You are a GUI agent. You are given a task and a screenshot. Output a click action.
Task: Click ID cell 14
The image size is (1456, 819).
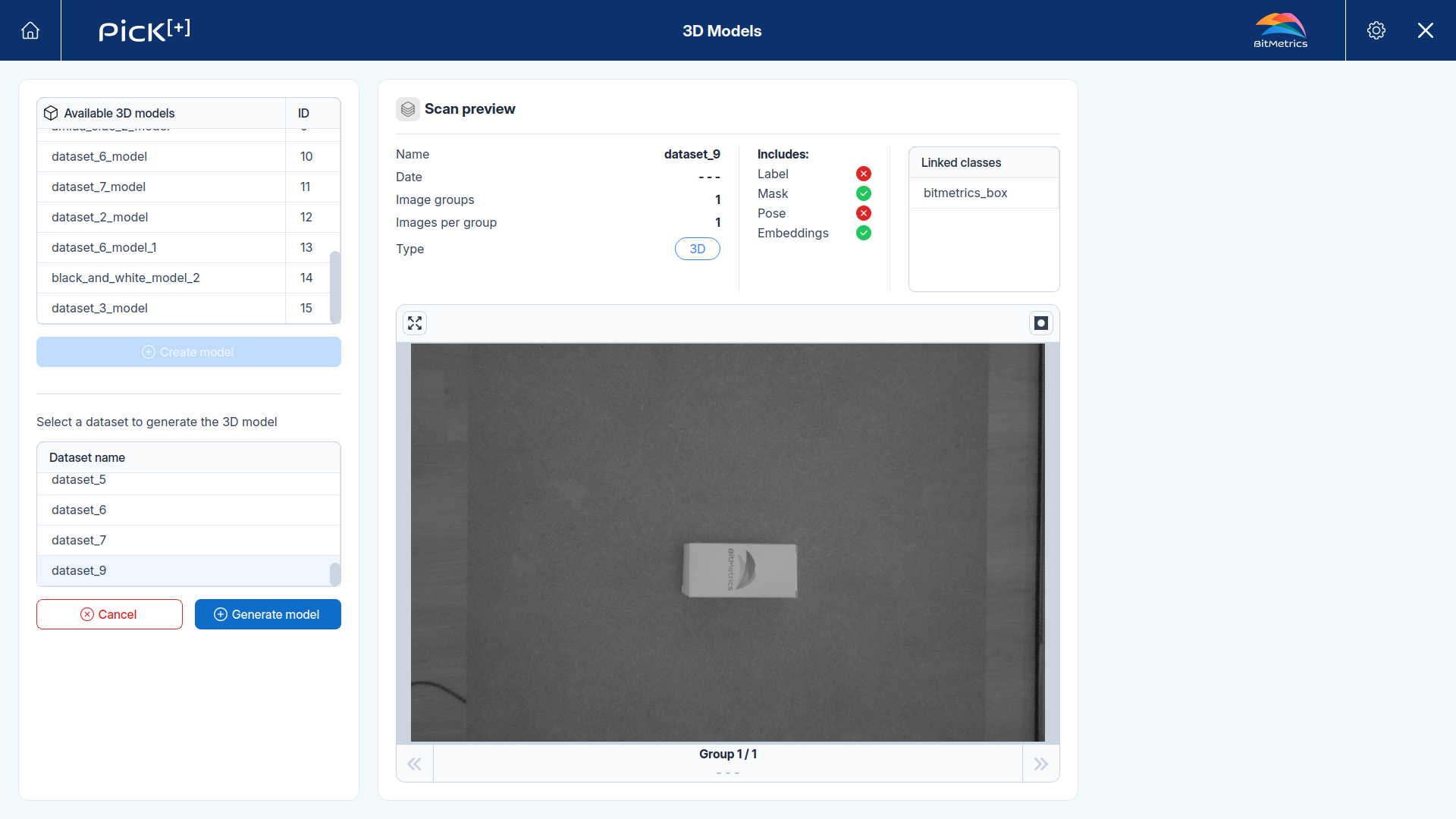click(x=306, y=278)
